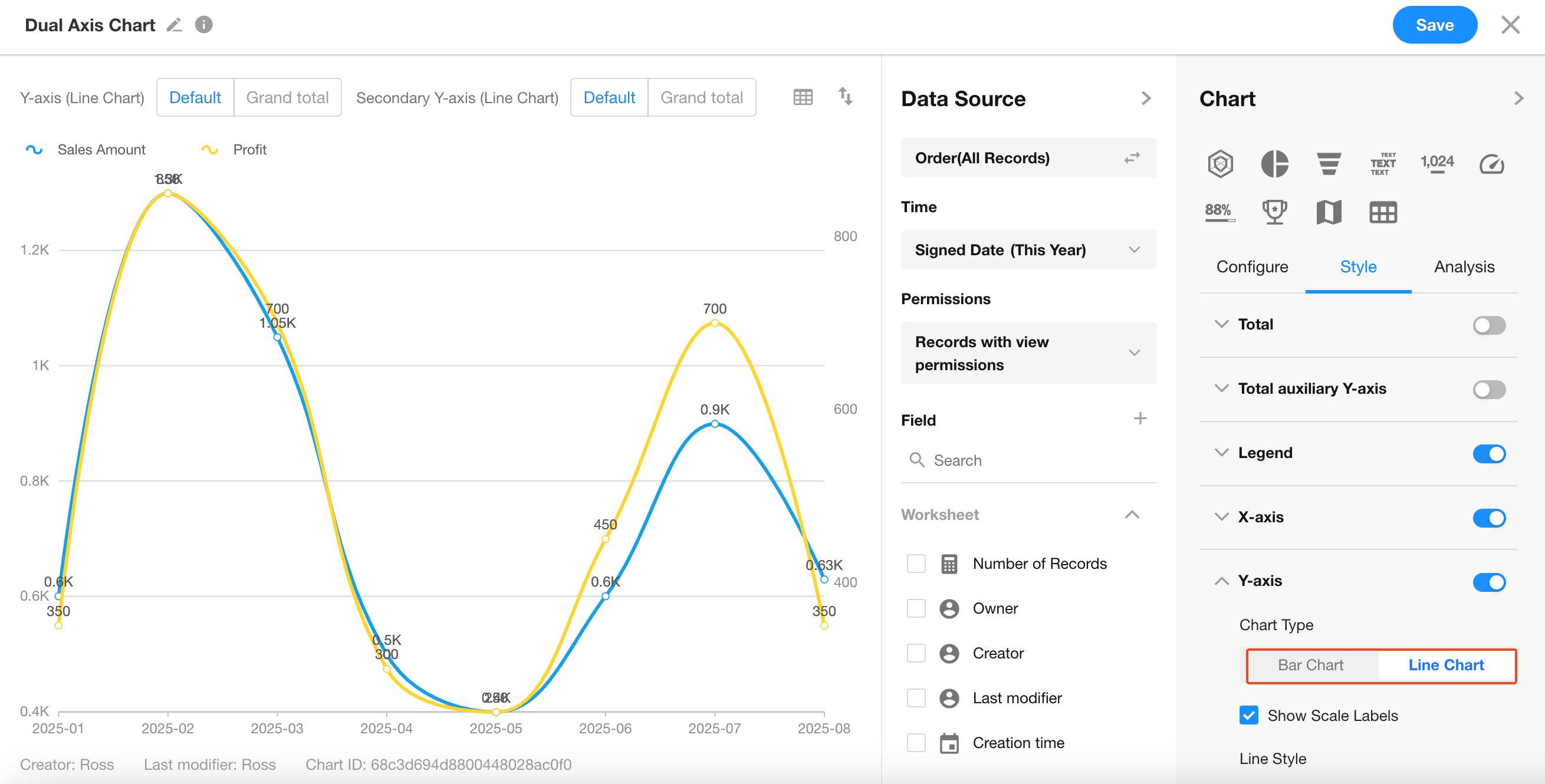Screen dimensions: 1545x784
Task: Turn off the Legend toggle
Action: (1488, 454)
